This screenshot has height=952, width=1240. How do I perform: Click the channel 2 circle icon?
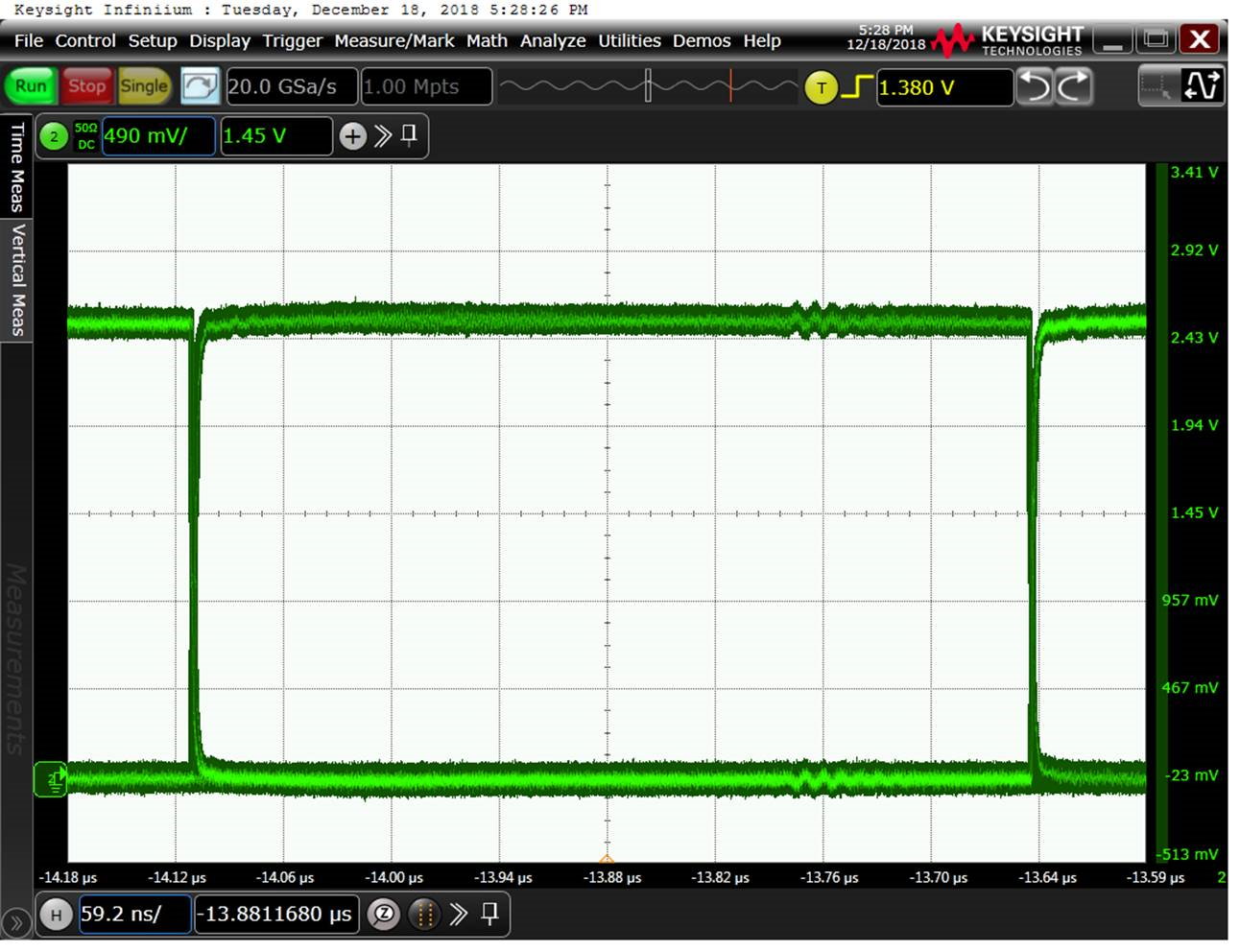pos(53,136)
